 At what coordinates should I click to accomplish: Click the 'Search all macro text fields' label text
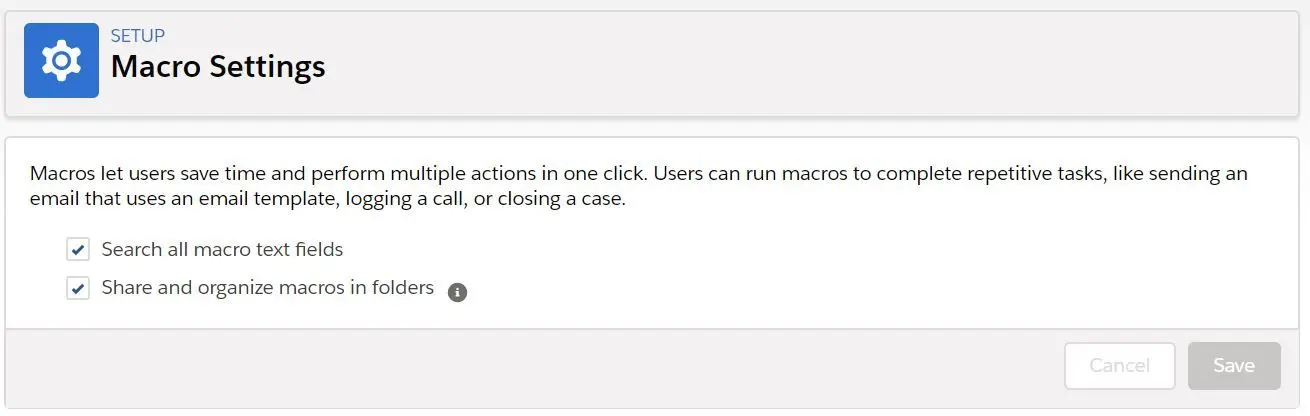tap(222, 249)
